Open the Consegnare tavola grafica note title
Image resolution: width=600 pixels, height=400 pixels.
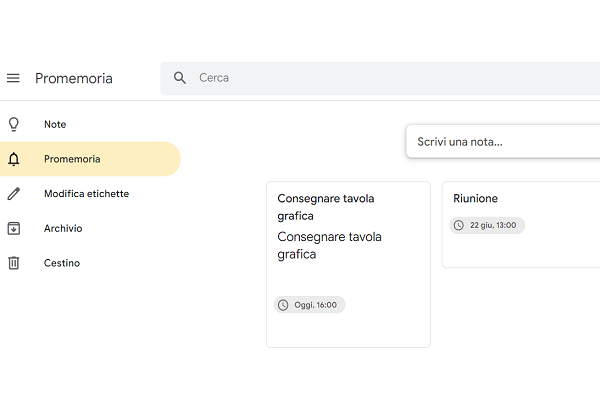pyautogui.click(x=326, y=207)
